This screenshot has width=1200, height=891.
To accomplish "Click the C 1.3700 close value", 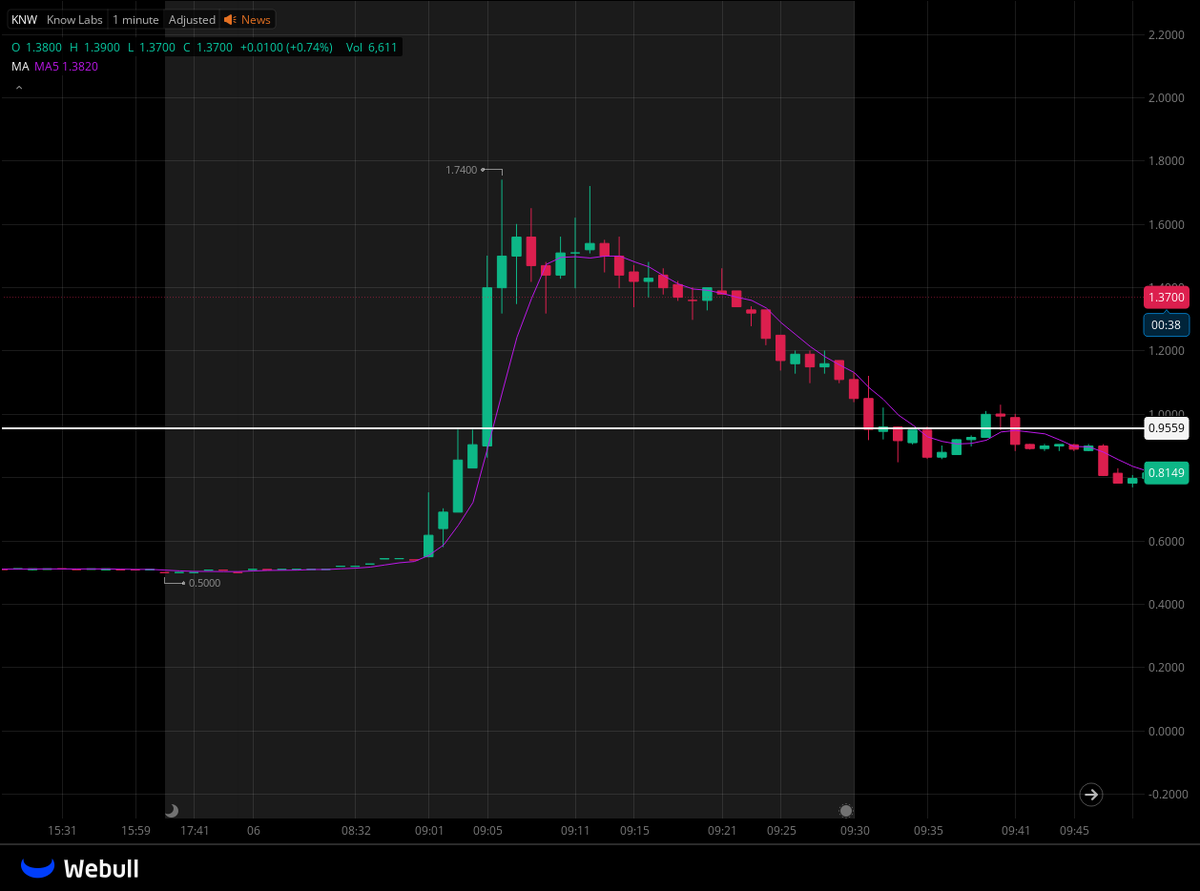I will pos(209,47).
